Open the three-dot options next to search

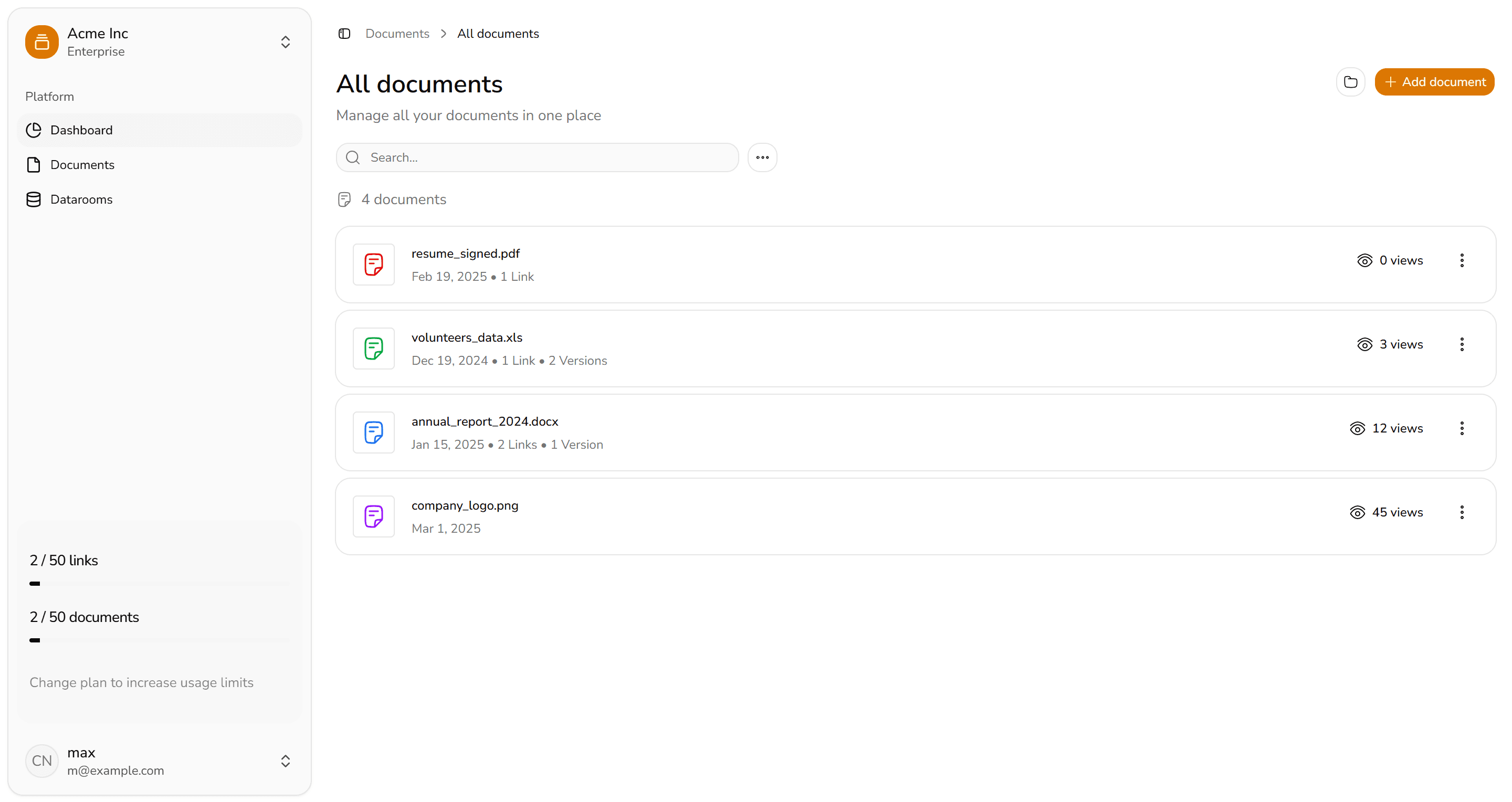click(x=762, y=157)
